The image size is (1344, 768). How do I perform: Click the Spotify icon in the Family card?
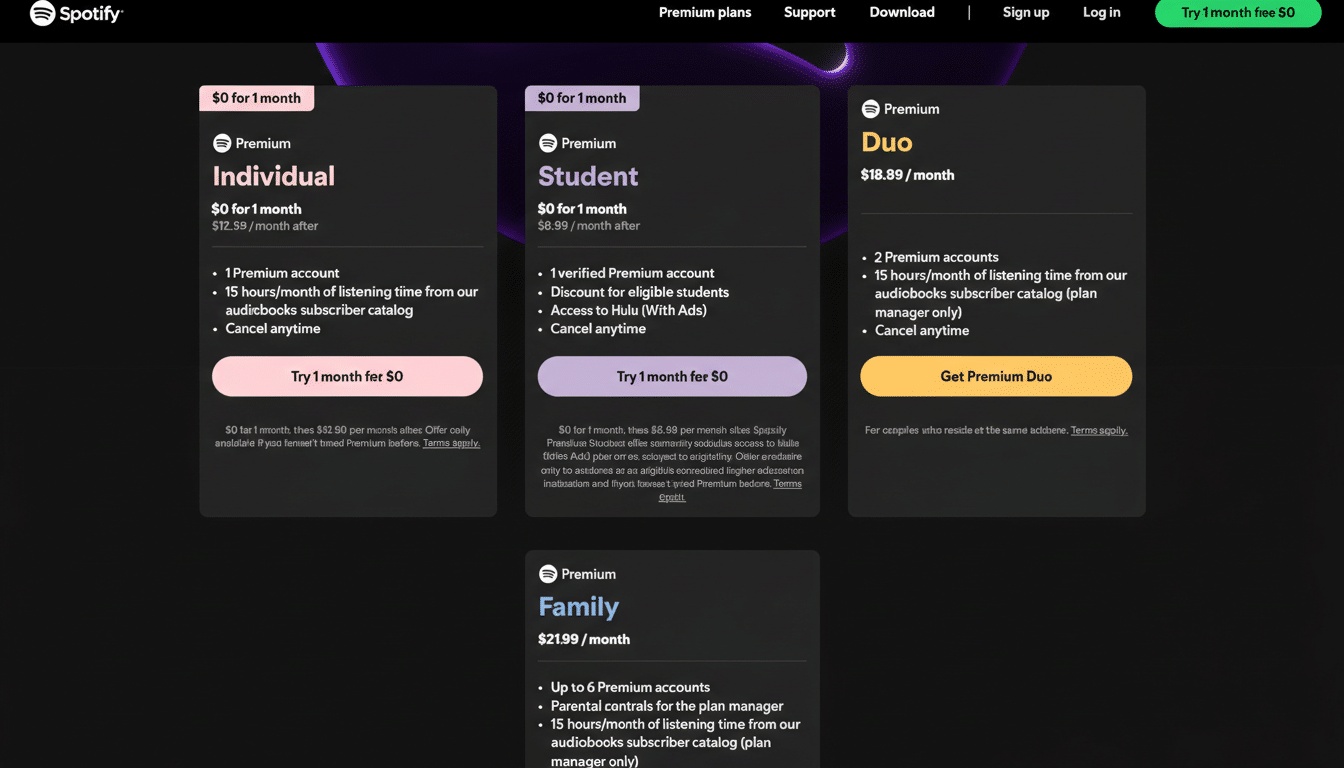[x=548, y=574]
